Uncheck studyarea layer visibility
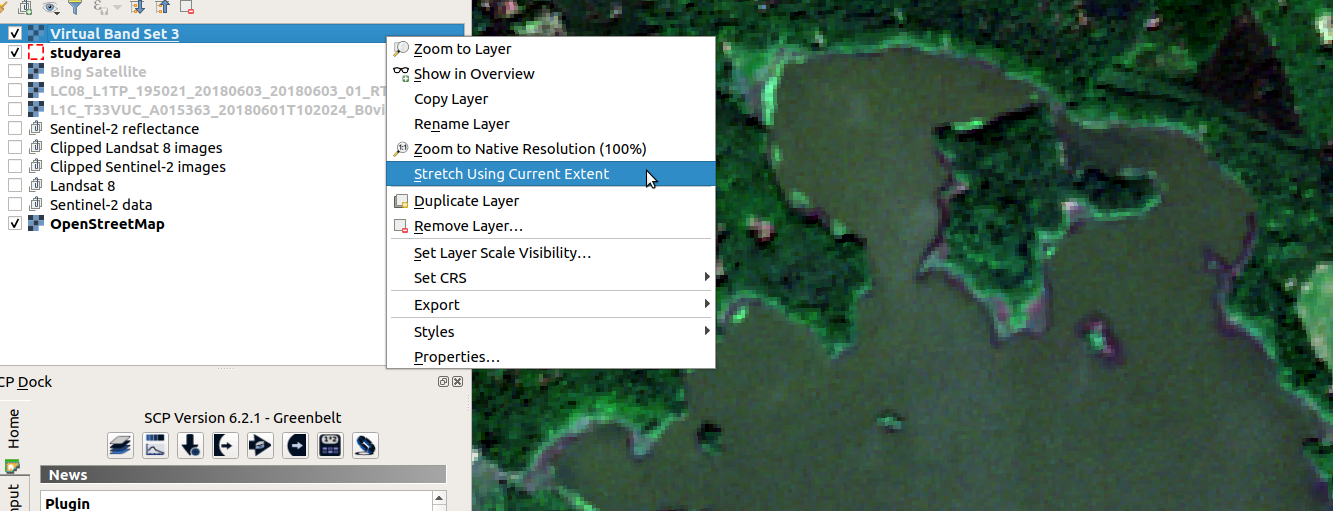The height and width of the screenshot is (511, 1333). click(15, 53)
